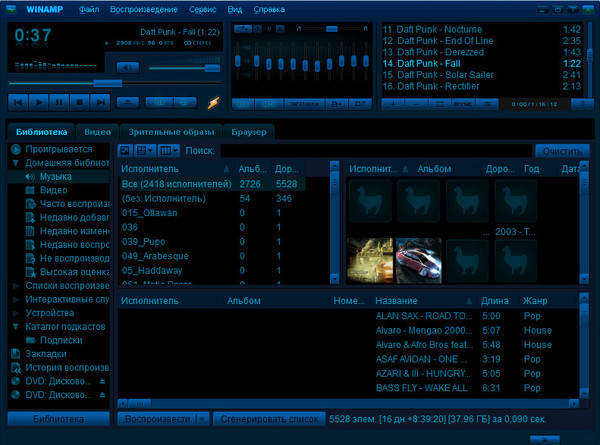
Task: Toggle repeat mode
Action: click(x=185, y=103)
